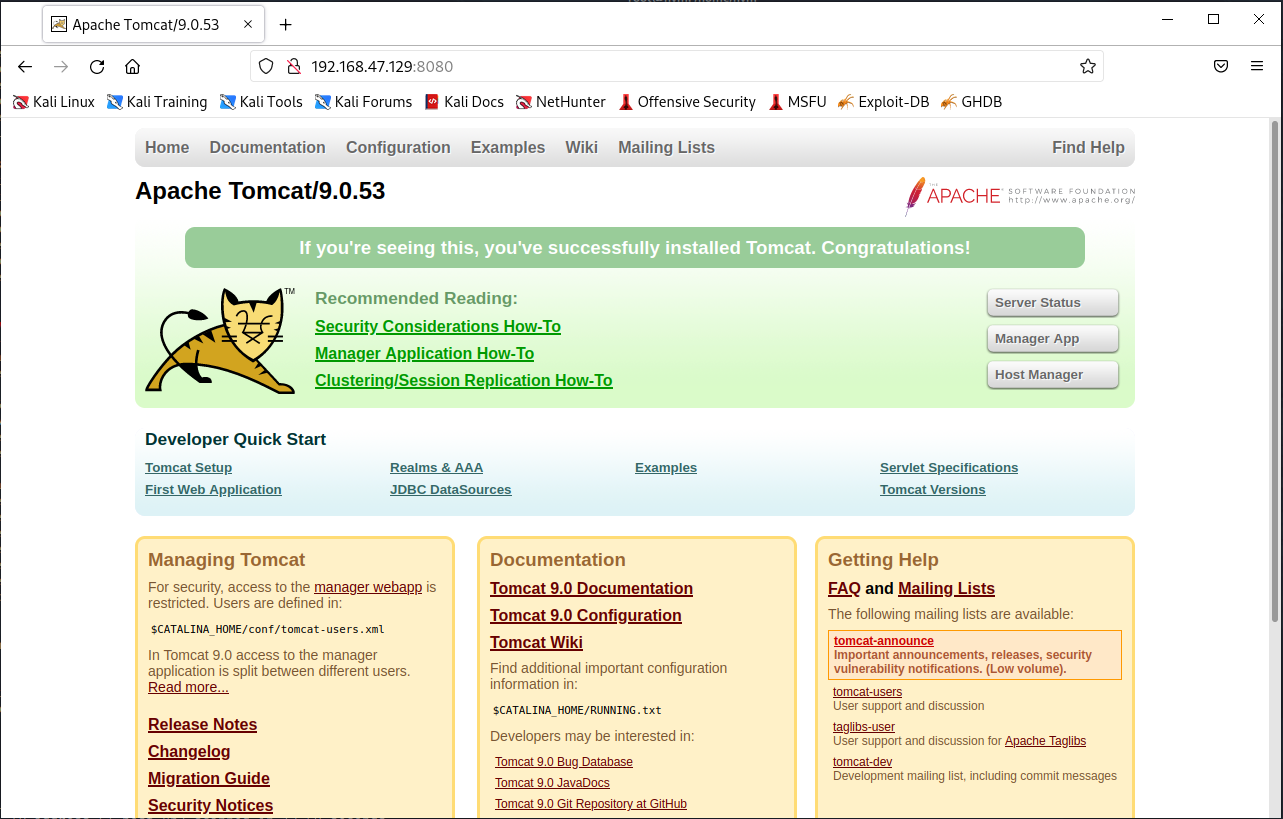The height and width of the screenshot is (819, 1283).
Task: Open the FAQ link under Getting Help
Action: point(844,589)
